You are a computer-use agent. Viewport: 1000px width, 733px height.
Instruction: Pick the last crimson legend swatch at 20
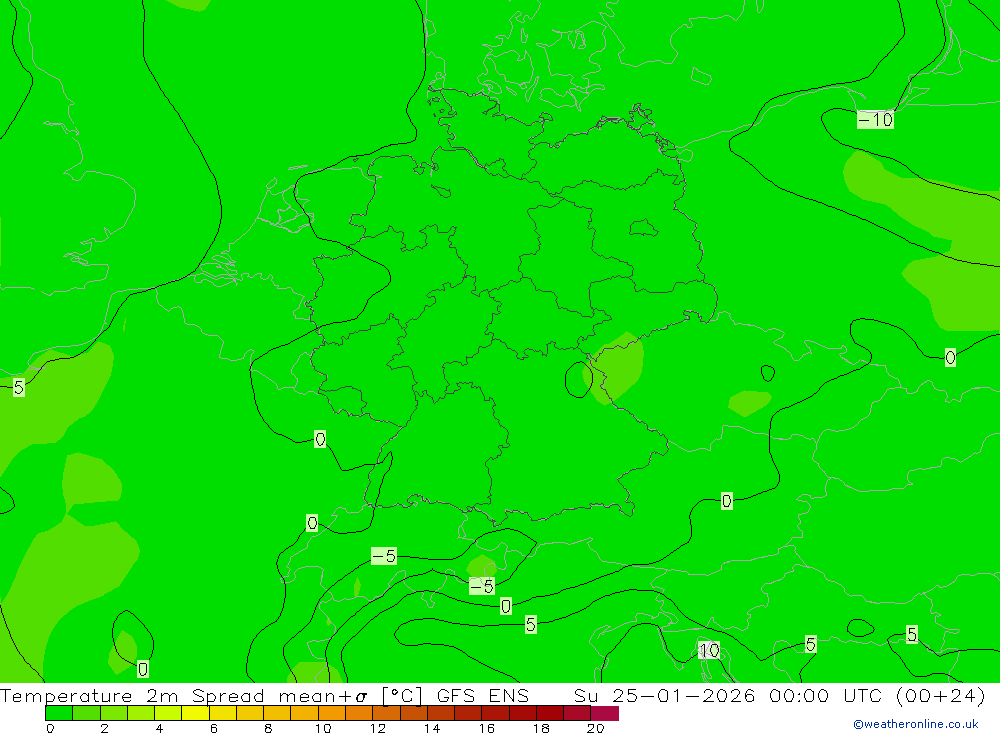[x=605, y=713]
